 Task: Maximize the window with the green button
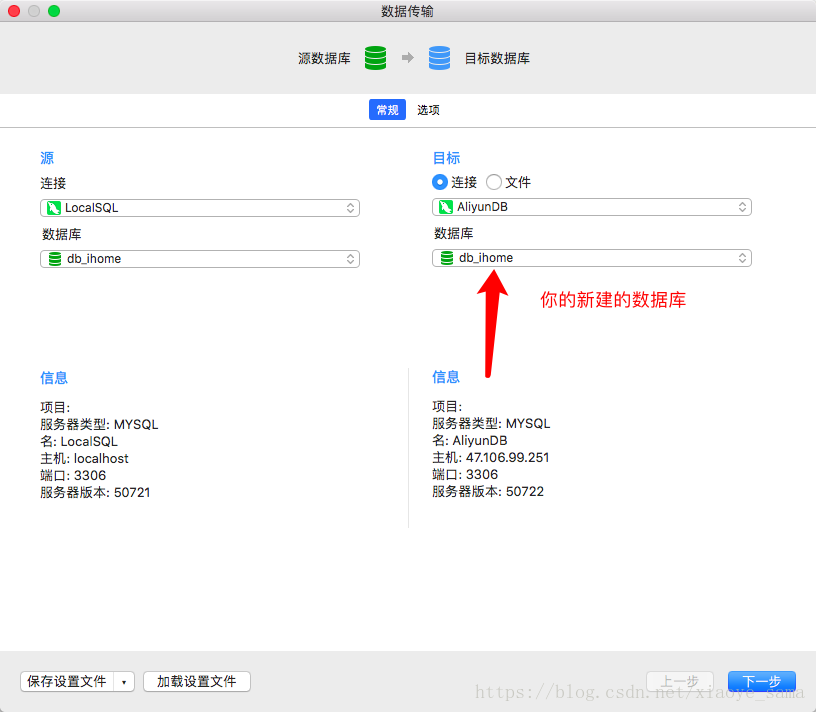(54, 11)
